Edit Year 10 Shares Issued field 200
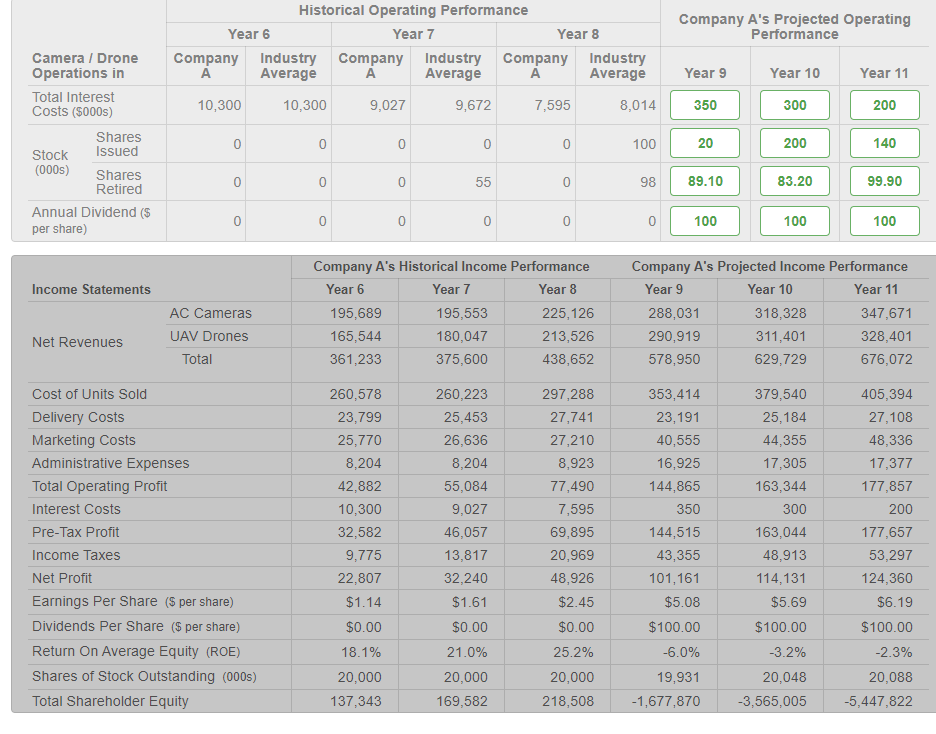The width and height of the screenshot is (936, 734). [795, 143]
